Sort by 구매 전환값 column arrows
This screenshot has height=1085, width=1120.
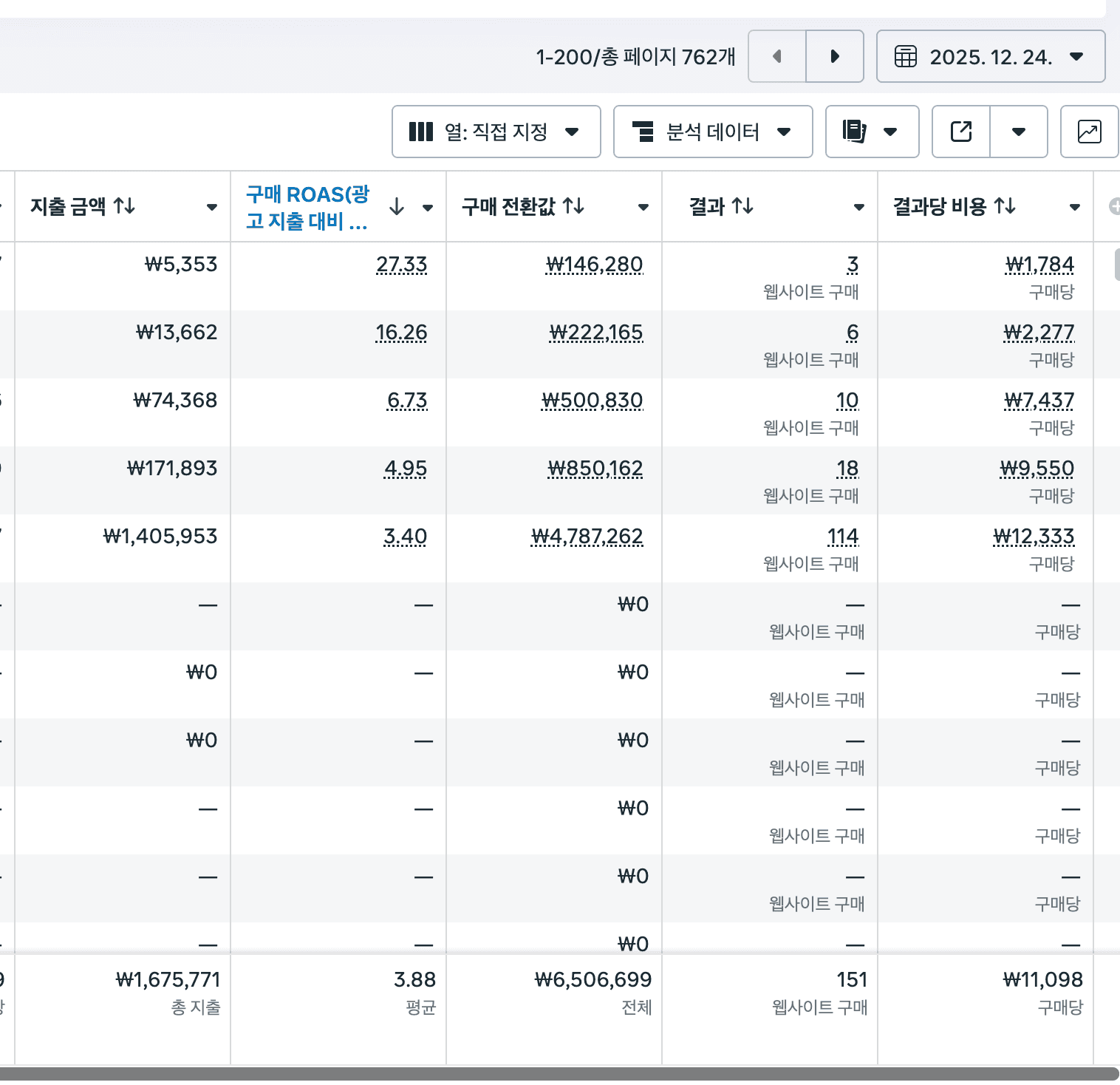[x=573, y=206]
